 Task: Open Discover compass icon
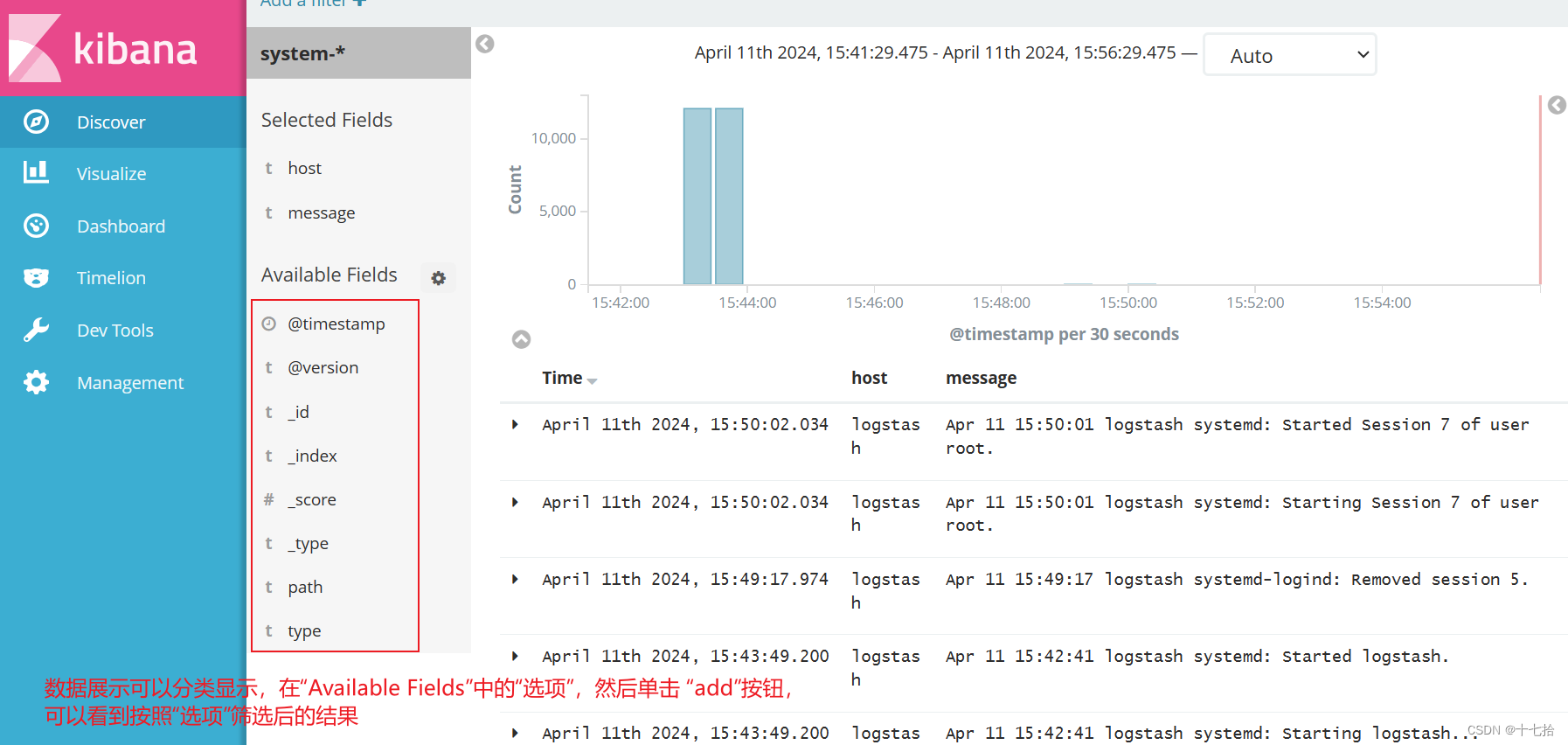36,122
